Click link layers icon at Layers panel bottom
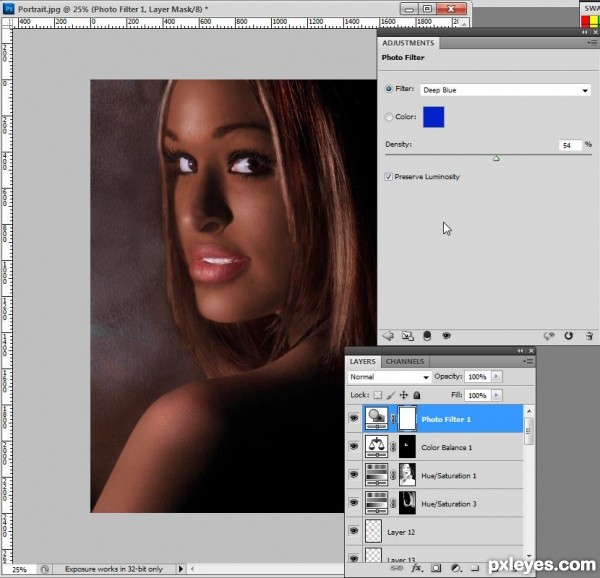Viewport: 600px width, 578px height. [396, 568]
